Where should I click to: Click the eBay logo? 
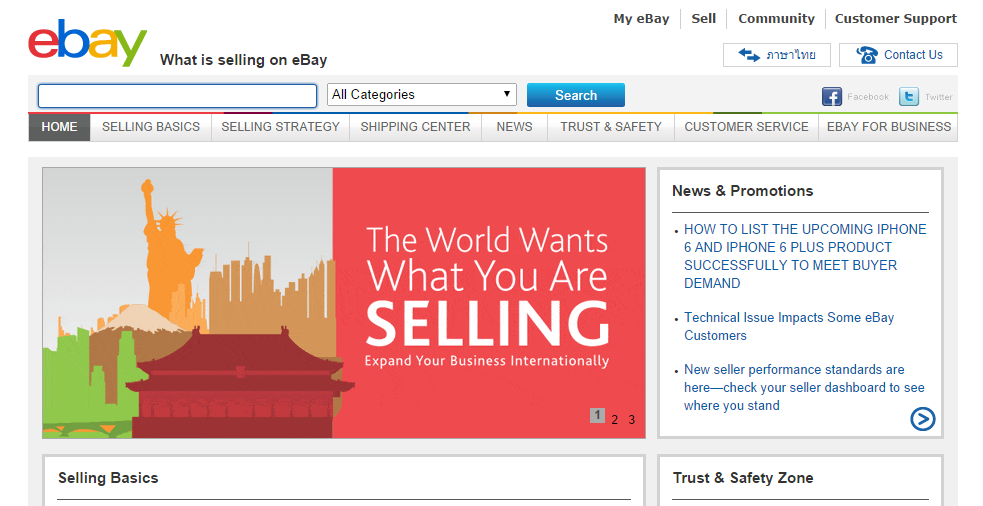click(87, 43)
